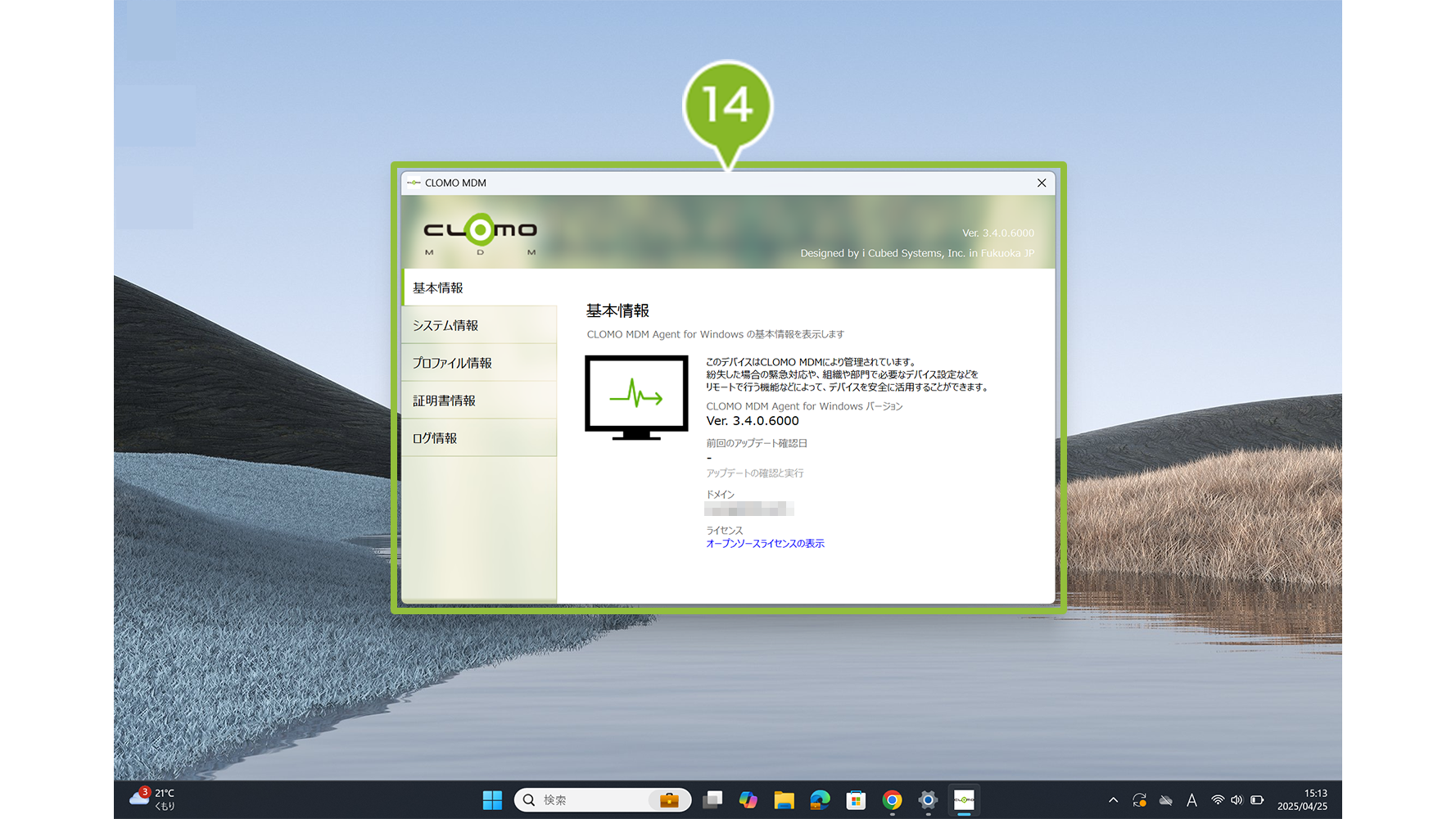
Task: Click the オープンソースライセンスの表示 link
Action: click(x=765, y=544)
